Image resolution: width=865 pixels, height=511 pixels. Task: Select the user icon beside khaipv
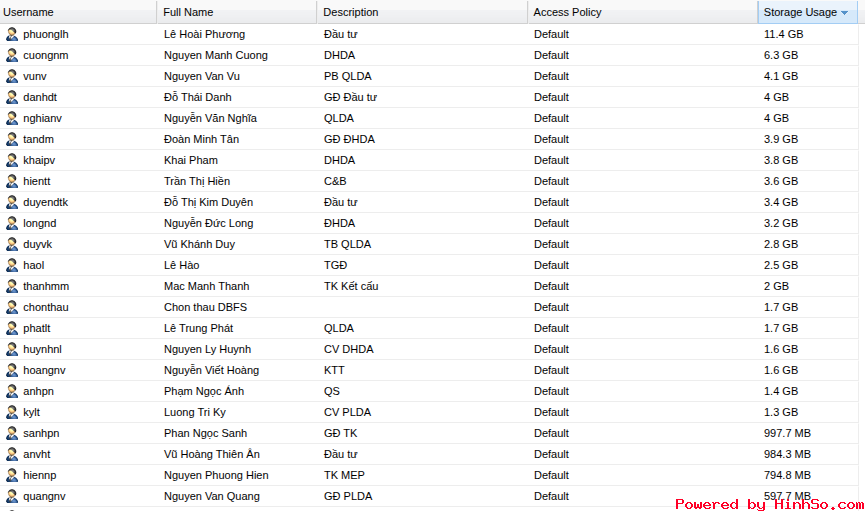[x=12, y=160]
